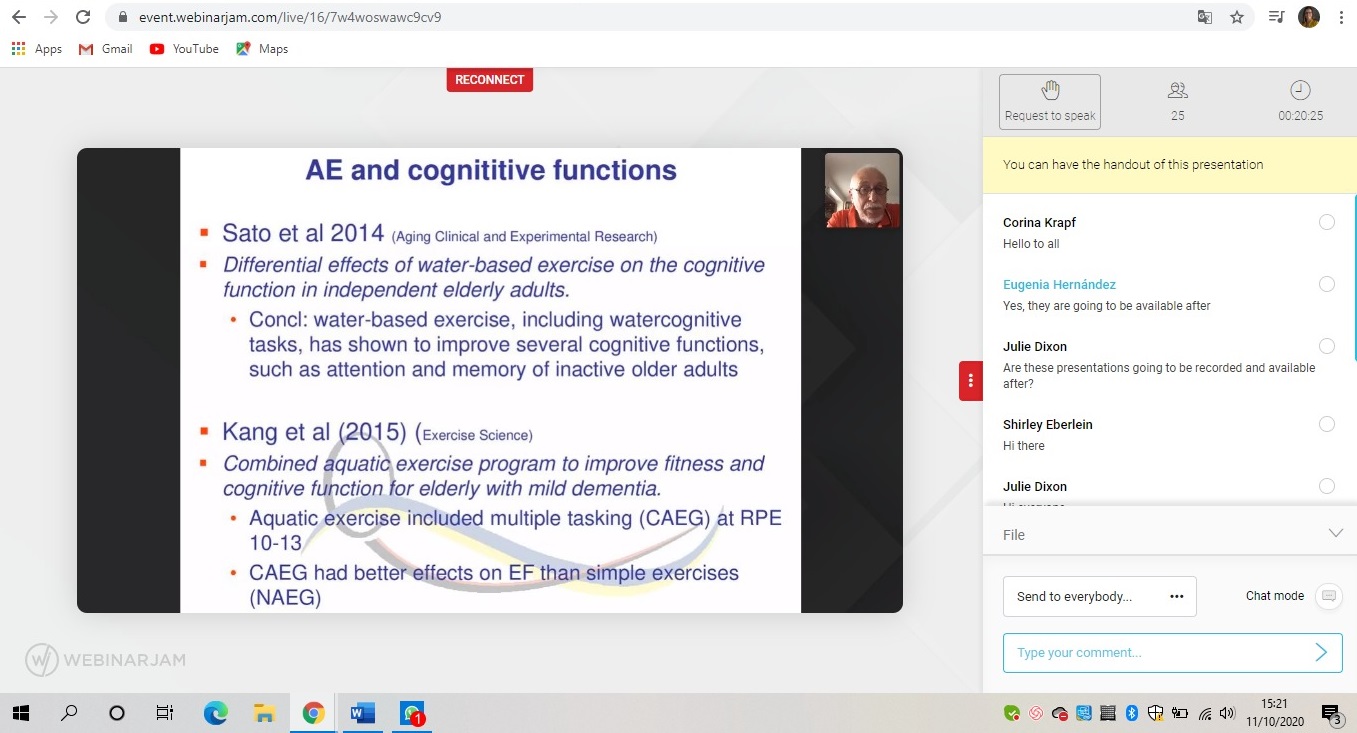1357x733 pixels.
Task: Launch Microsoft Edge from the taskbar
Action: pos(215,713)
